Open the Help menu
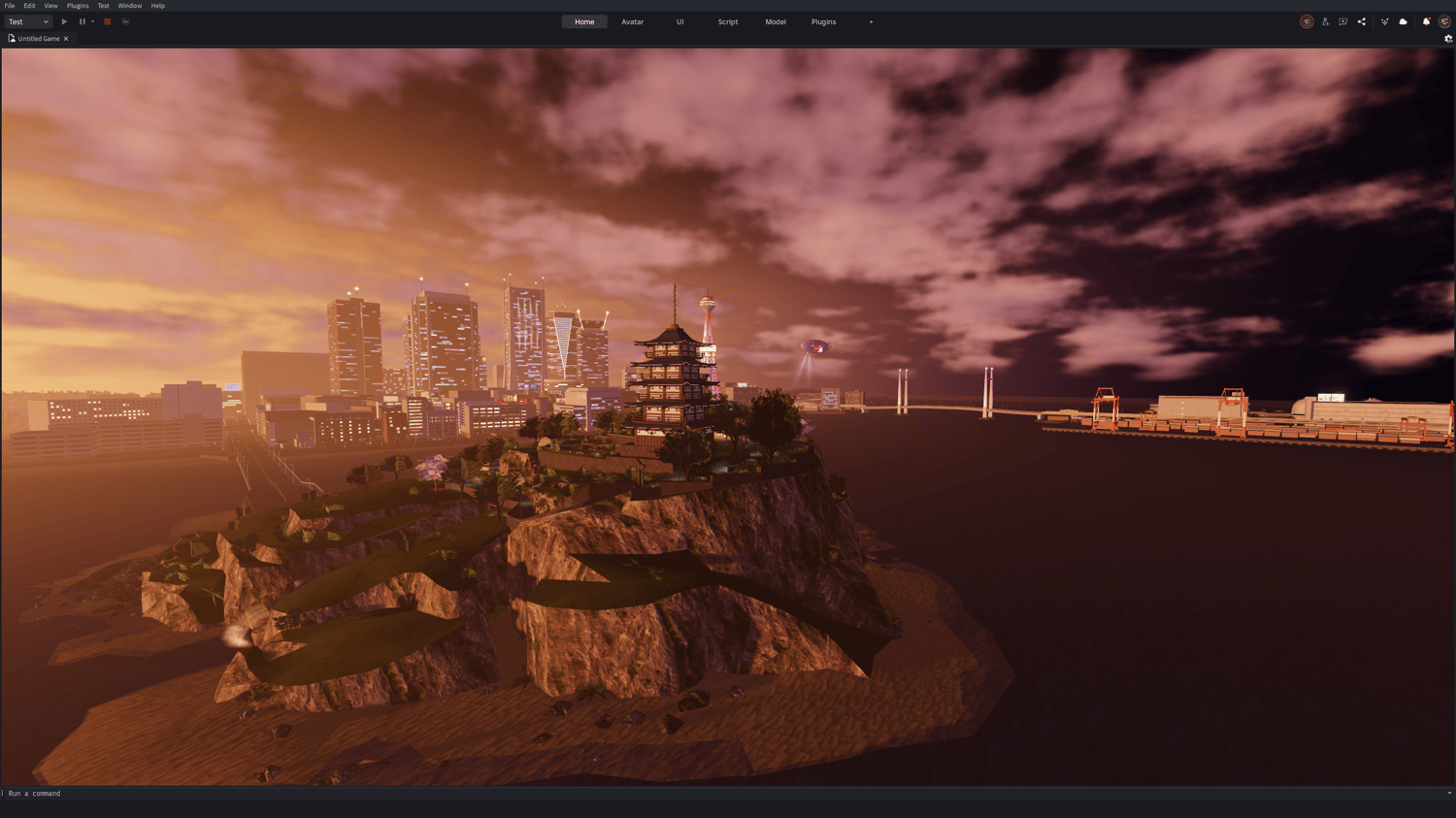 pyautogui.click(x=158, y=6)
